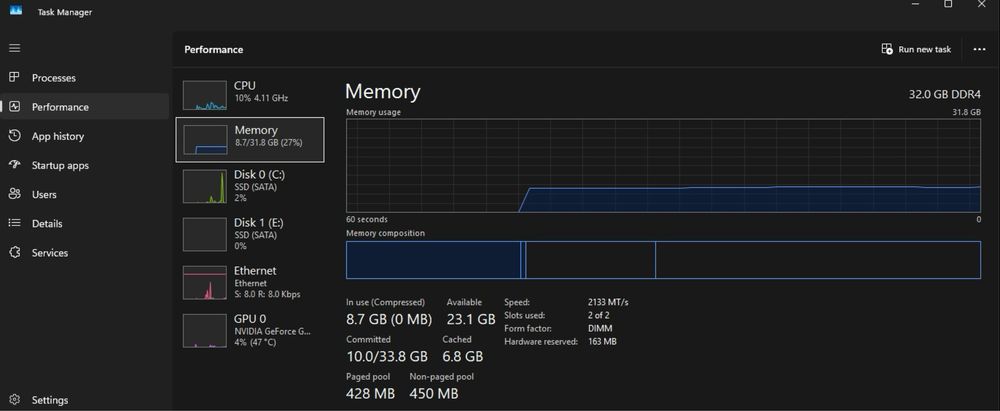1000x411 pixels.
Task: Click the Memory heading
Action: [383, 92]
